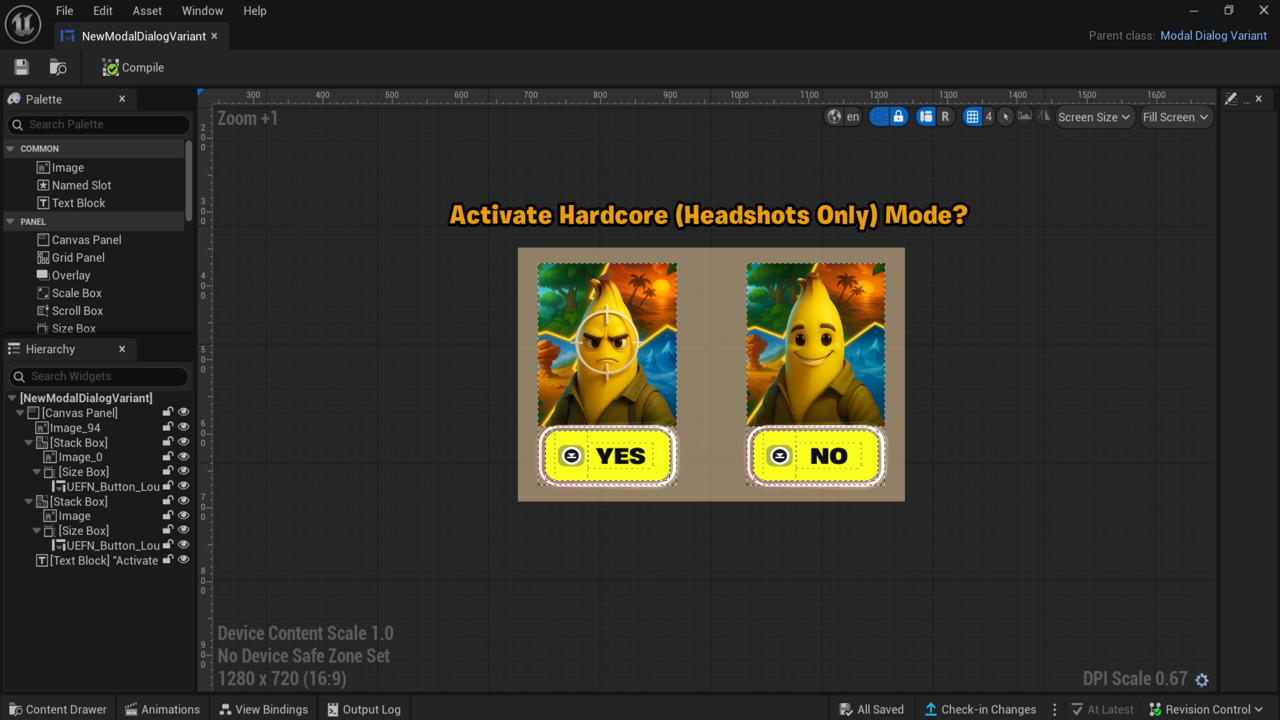This screenshot has height=720, width=1280.
Task: Select Grid Panel widget in Palette
Action: click(x=70, y=258)
